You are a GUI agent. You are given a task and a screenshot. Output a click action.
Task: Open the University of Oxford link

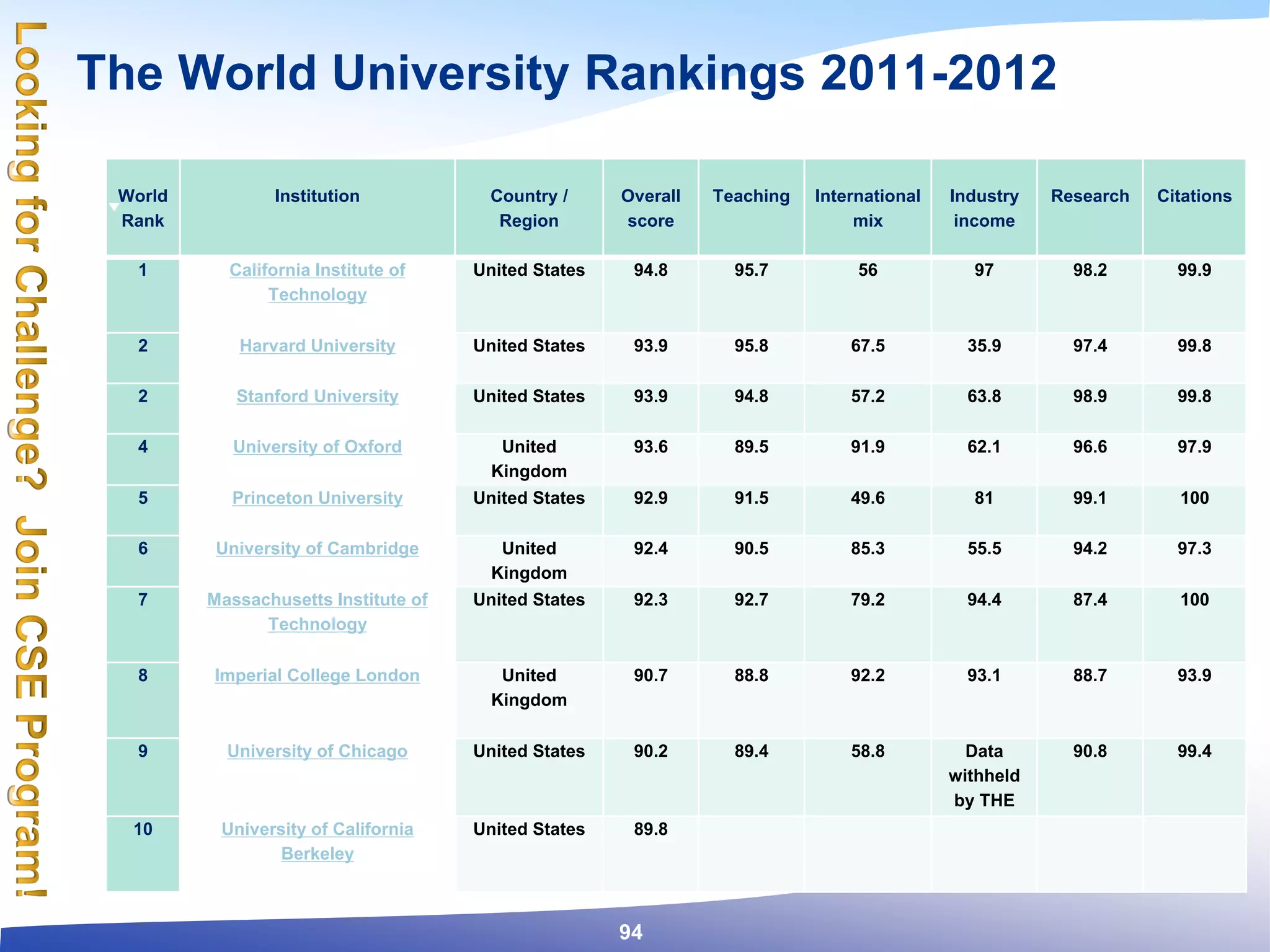(317, 447)
